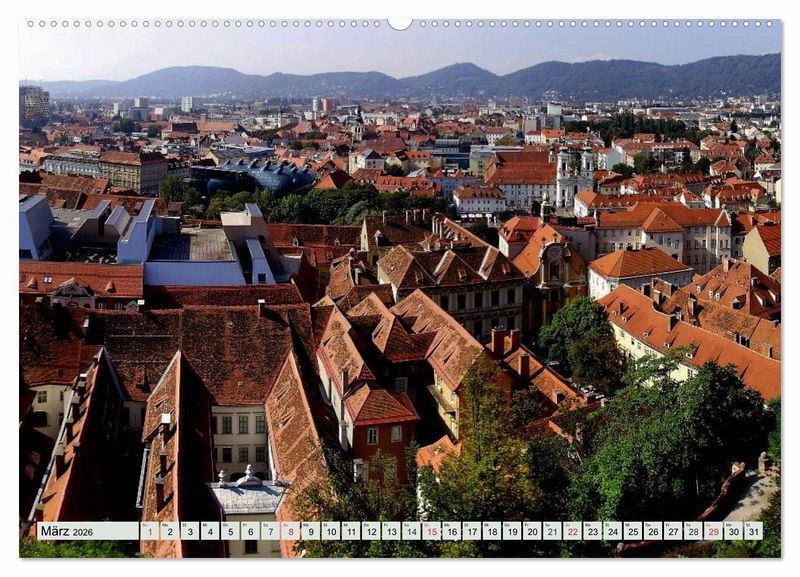Select day 25 in the calendar strip
Viewport: 800px width, 577px height.
[x=633, y=531]
